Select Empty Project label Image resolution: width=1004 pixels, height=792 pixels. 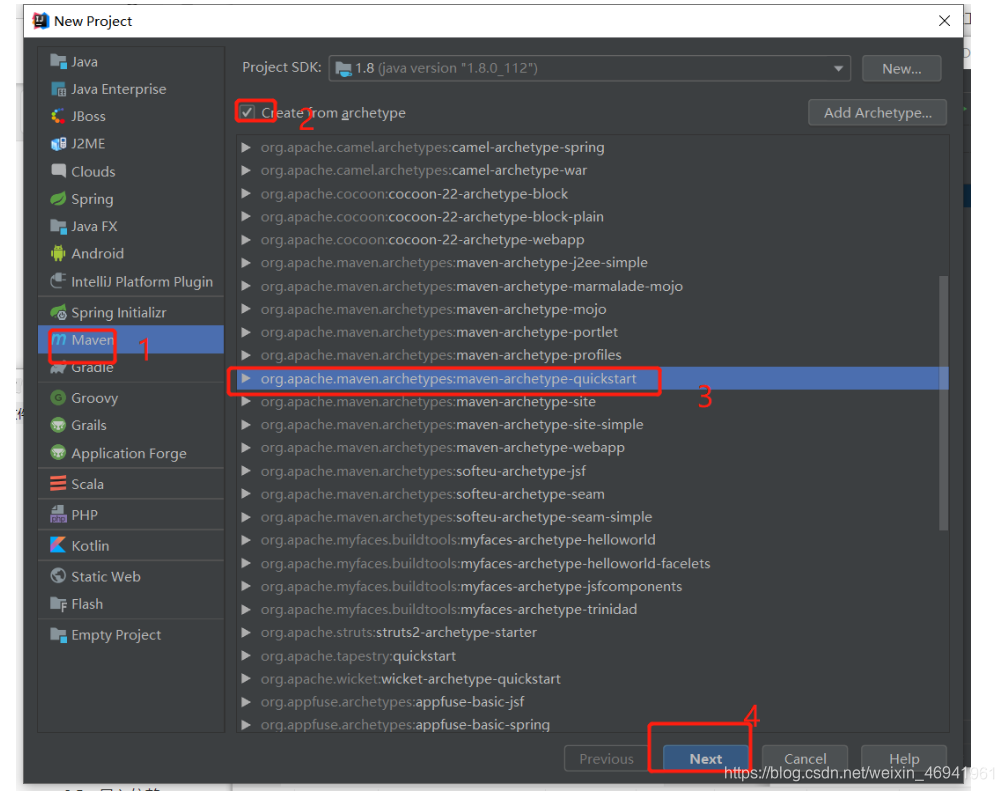[116, 635]
